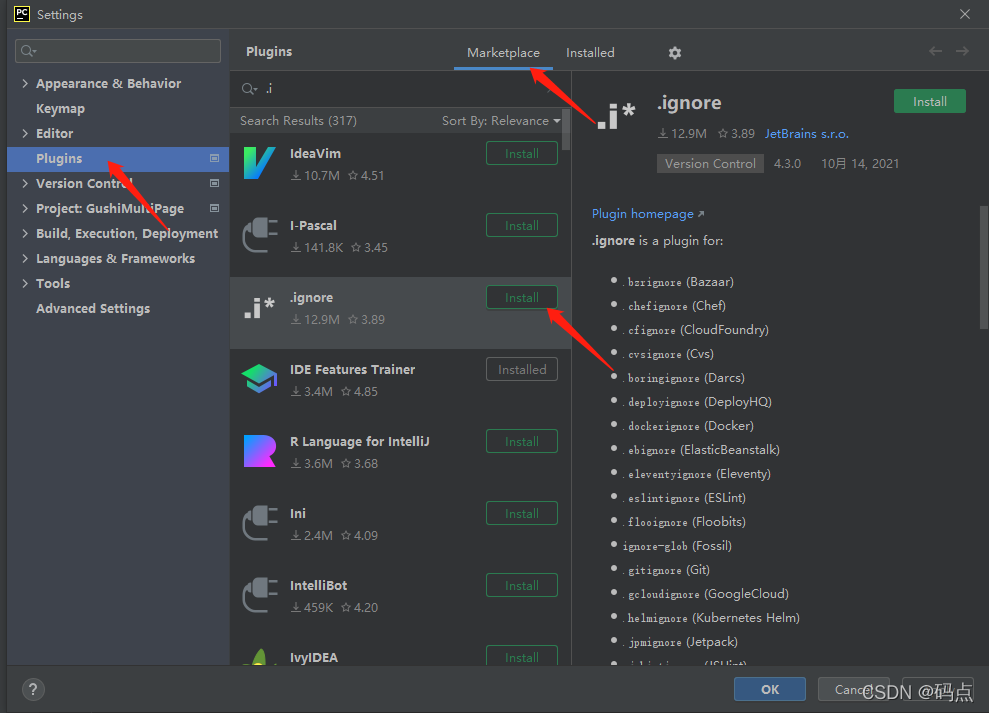Open Advanced Settings page
The image size is (989, 713).
coord(93,309)
